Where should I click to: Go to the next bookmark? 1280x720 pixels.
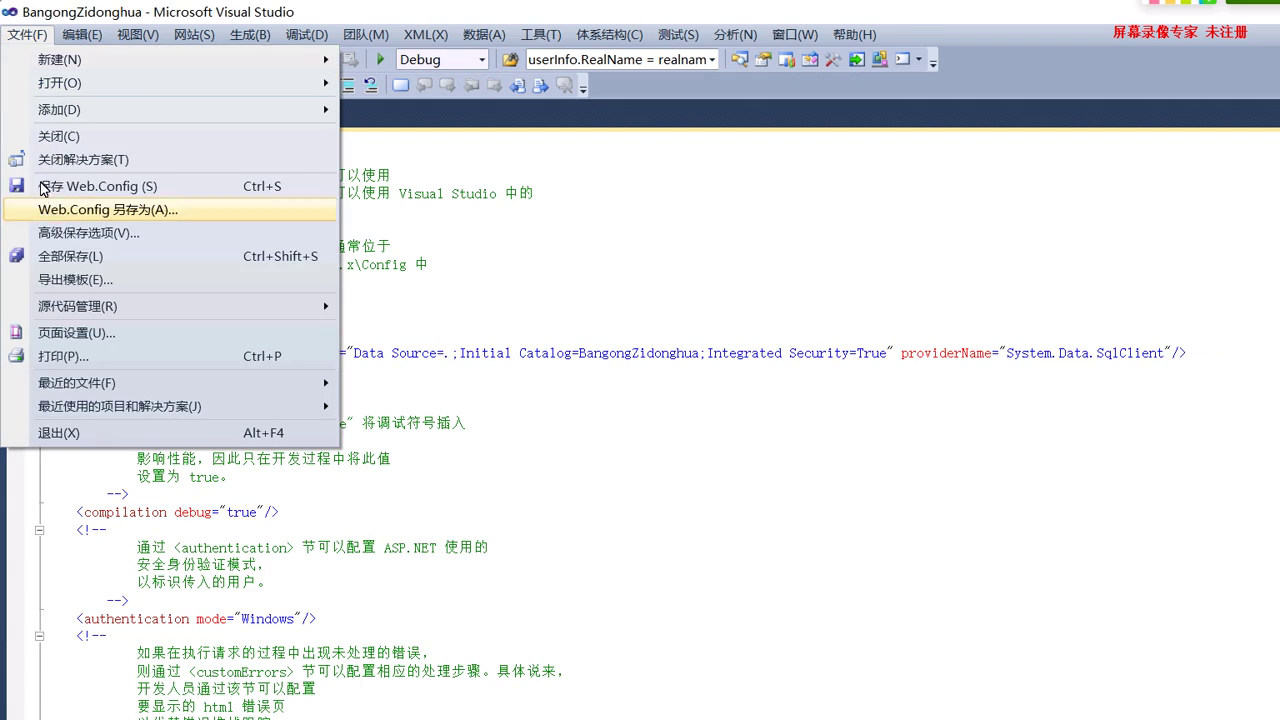tap(447, 85)
